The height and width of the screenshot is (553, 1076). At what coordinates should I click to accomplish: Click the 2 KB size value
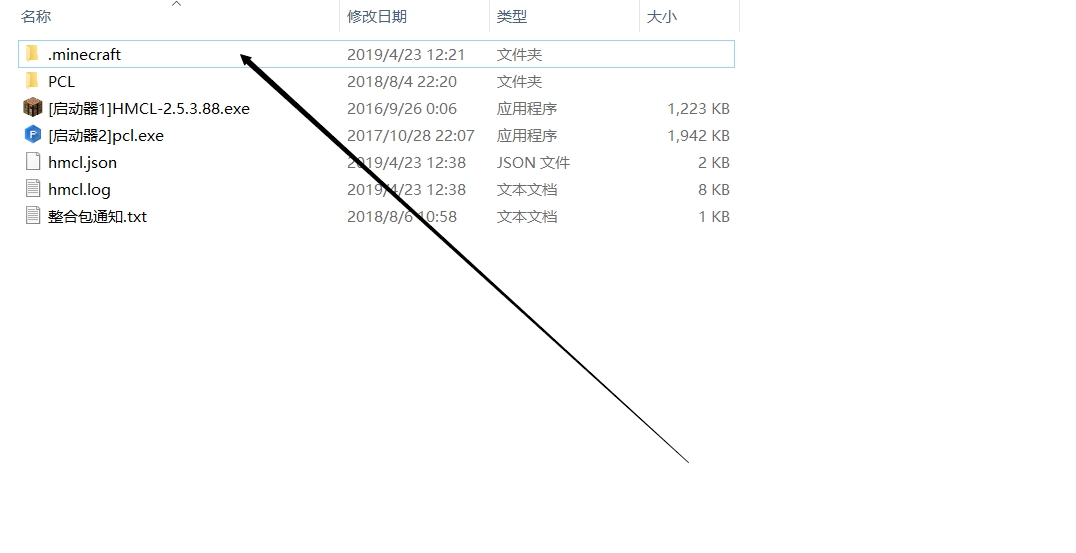[x=714, y=163]
